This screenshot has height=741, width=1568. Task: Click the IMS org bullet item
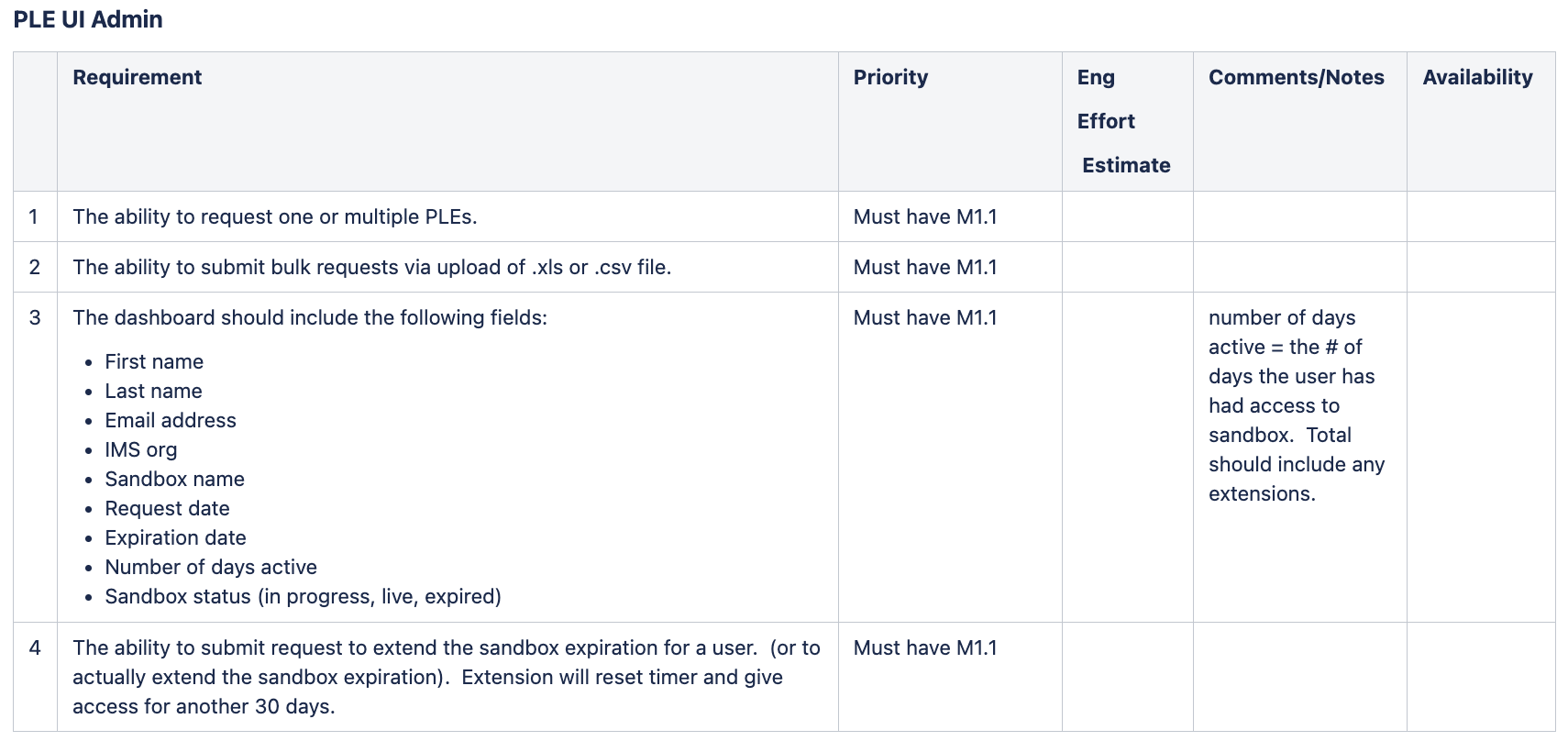(x=141, y=449)
